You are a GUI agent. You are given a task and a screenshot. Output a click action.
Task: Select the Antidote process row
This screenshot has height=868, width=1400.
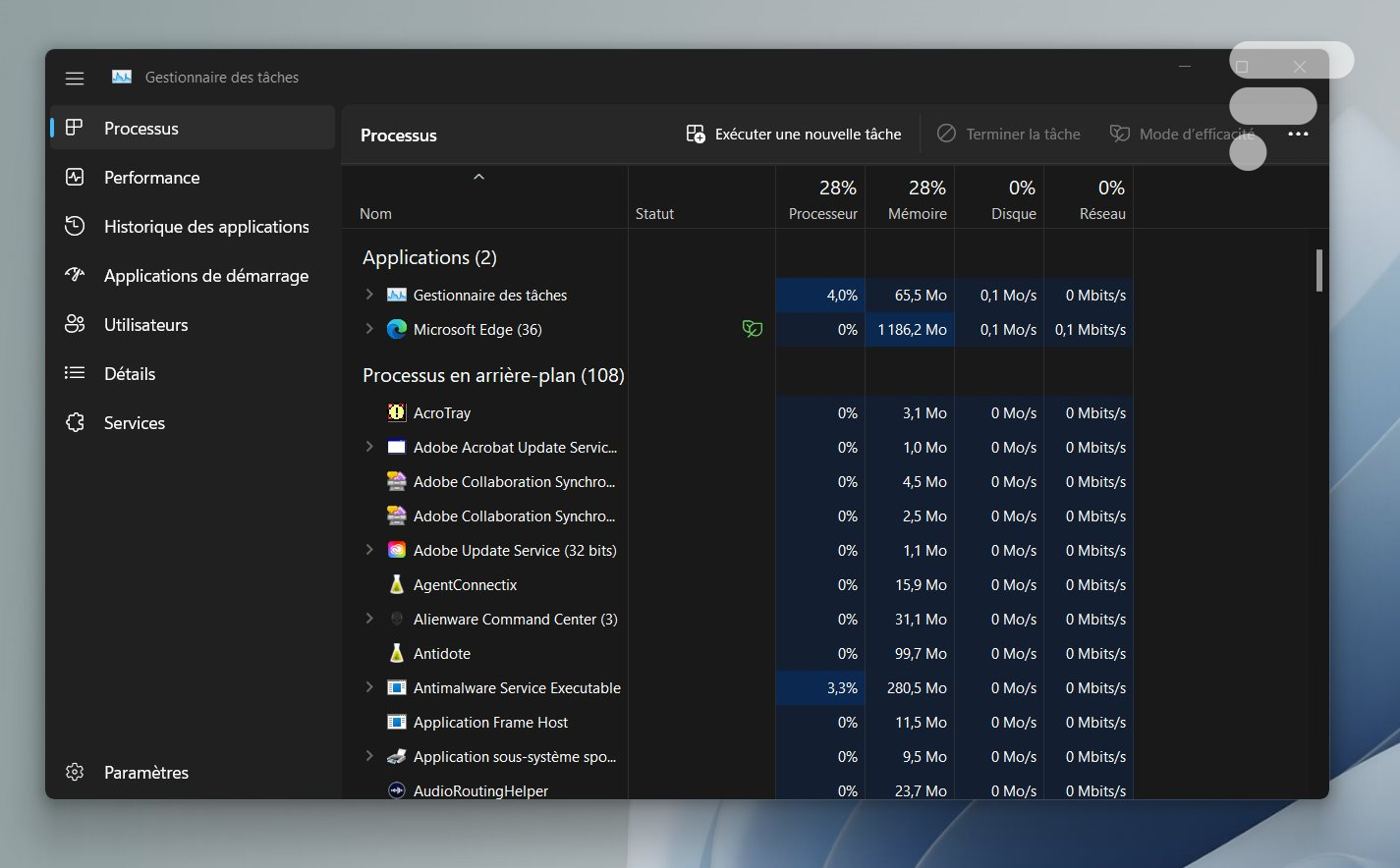442,654
